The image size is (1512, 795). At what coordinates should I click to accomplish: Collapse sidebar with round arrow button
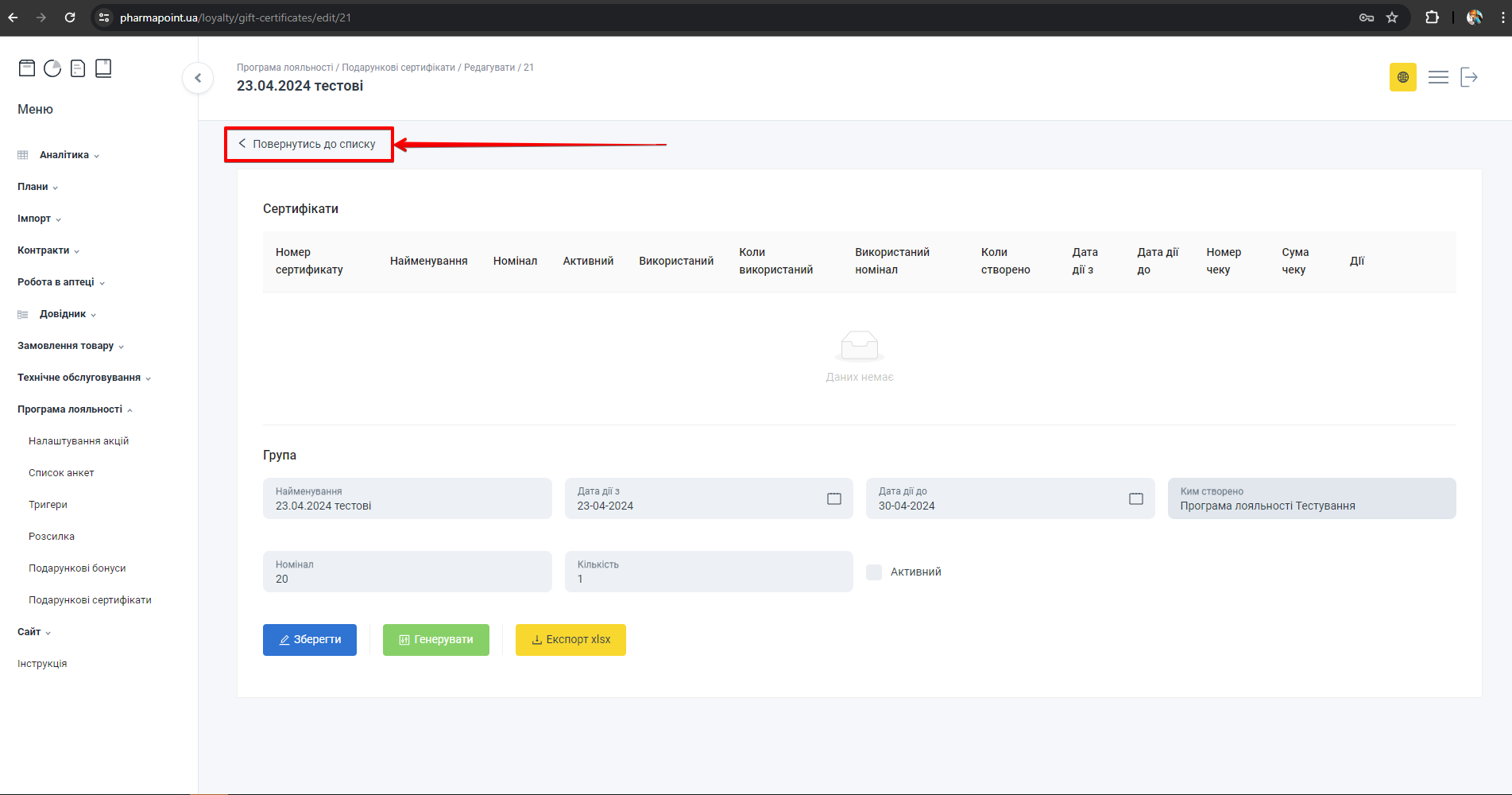(198, 78)
